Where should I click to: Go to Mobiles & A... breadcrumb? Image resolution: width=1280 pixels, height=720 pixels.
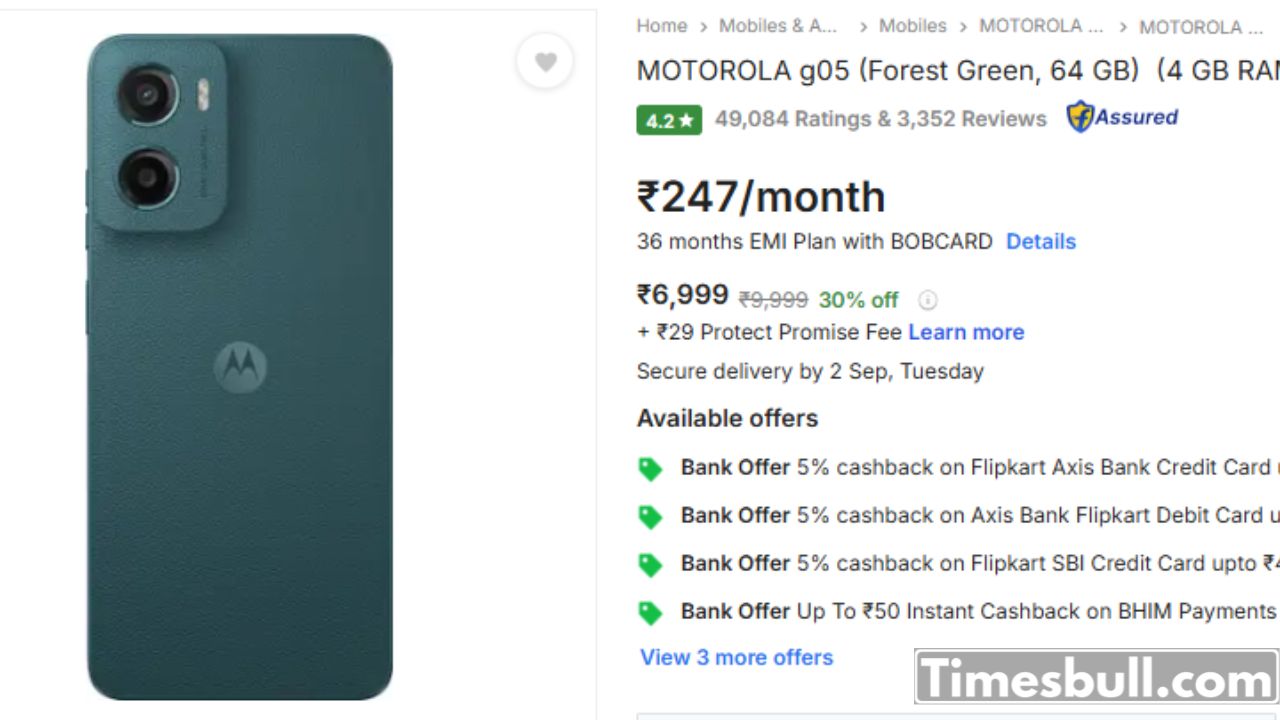(778, 26)
